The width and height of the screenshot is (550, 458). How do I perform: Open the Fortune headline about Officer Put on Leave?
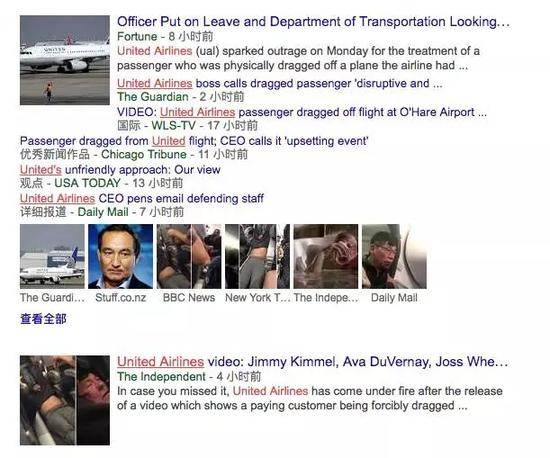pos(313,22)
